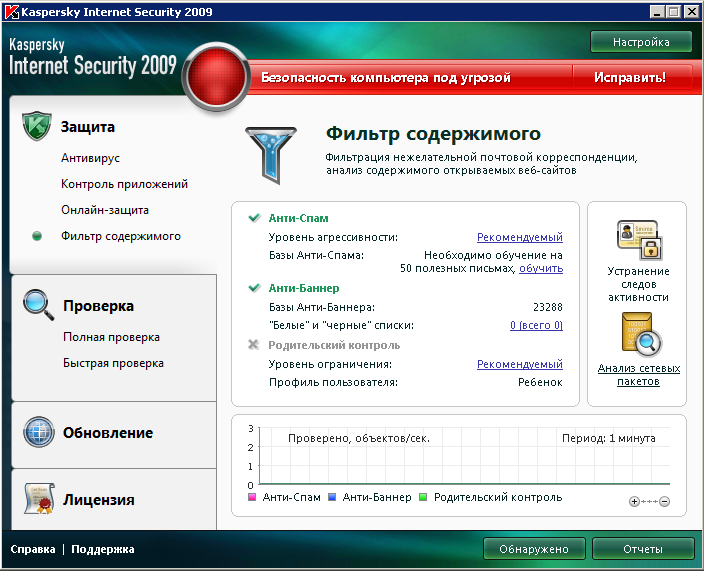
Task: Click the magnifying glass Проверка icon
Action: click(38, 305)
